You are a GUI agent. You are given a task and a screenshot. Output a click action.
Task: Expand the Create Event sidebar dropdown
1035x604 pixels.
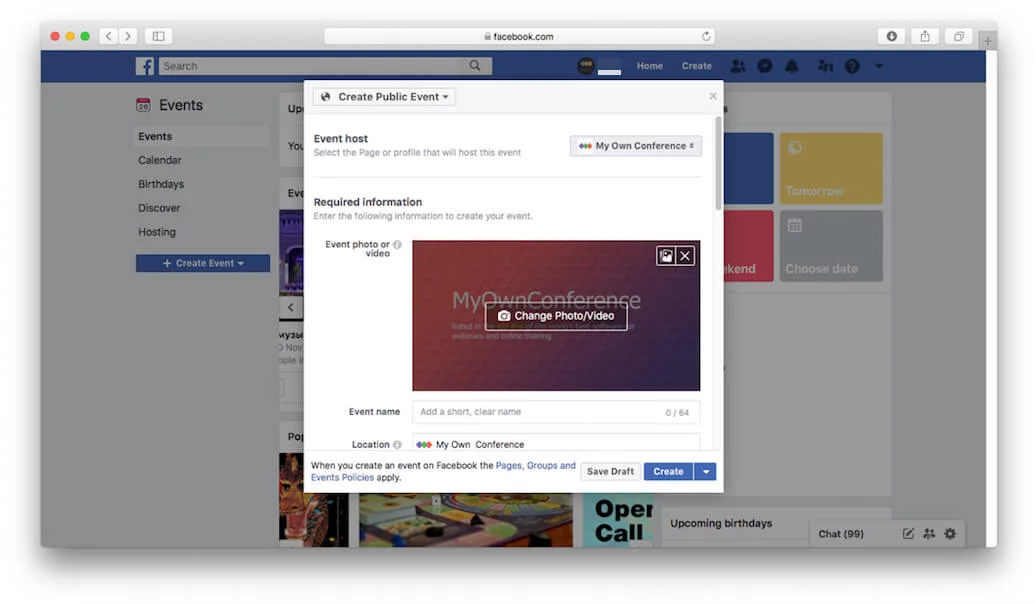(202, 262)
